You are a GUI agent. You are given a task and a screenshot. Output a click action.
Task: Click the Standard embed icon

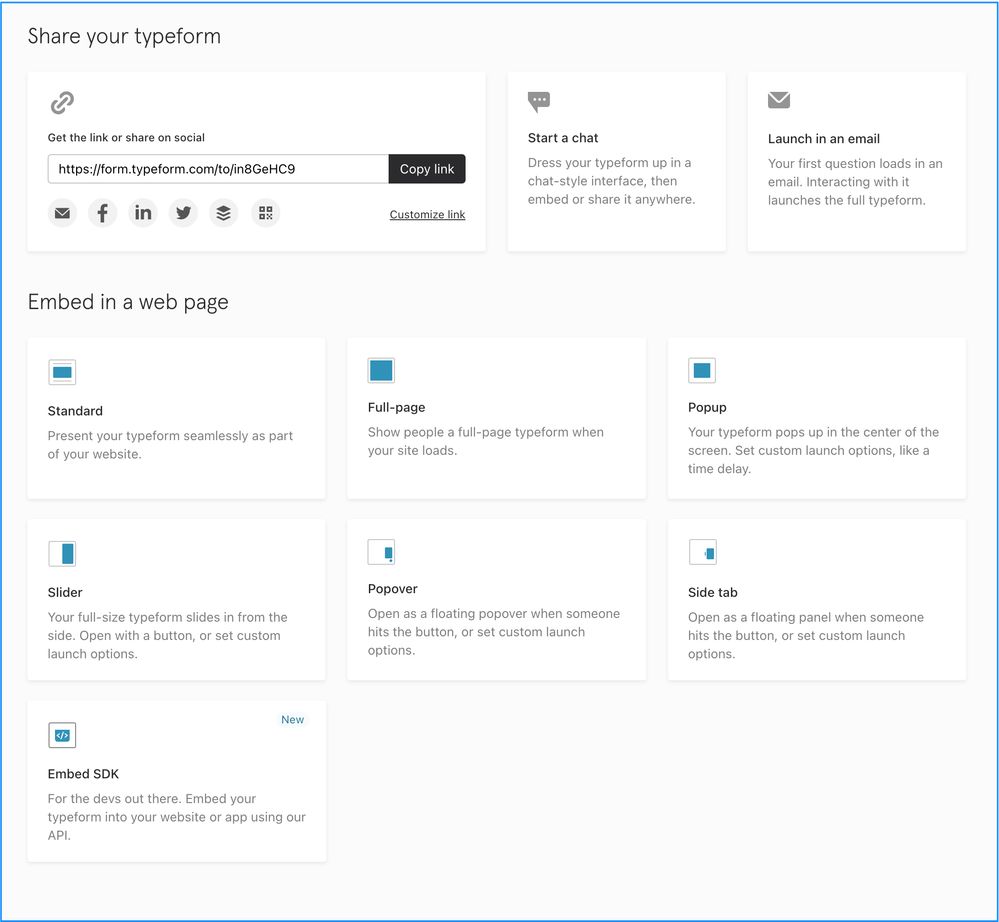coord(62,372)
